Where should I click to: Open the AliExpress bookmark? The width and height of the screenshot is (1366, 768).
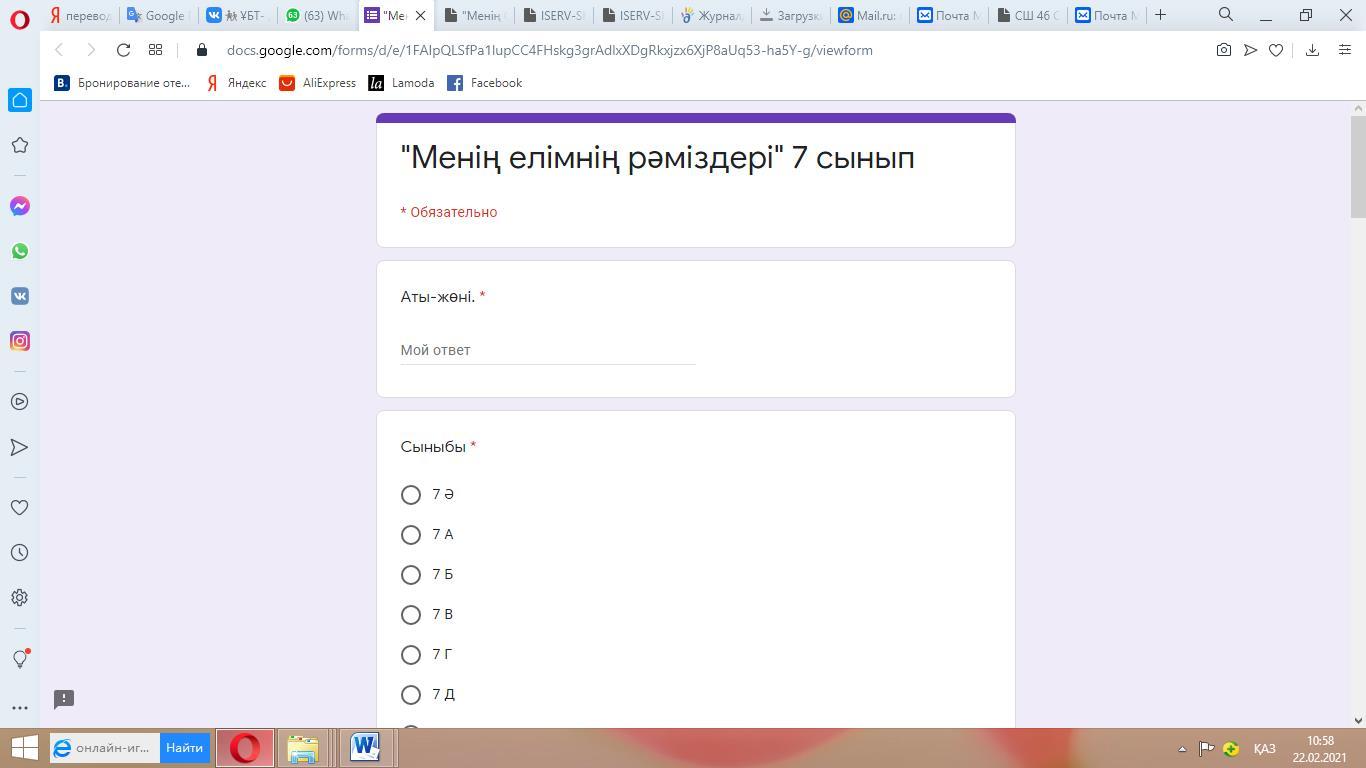(318, 83)
